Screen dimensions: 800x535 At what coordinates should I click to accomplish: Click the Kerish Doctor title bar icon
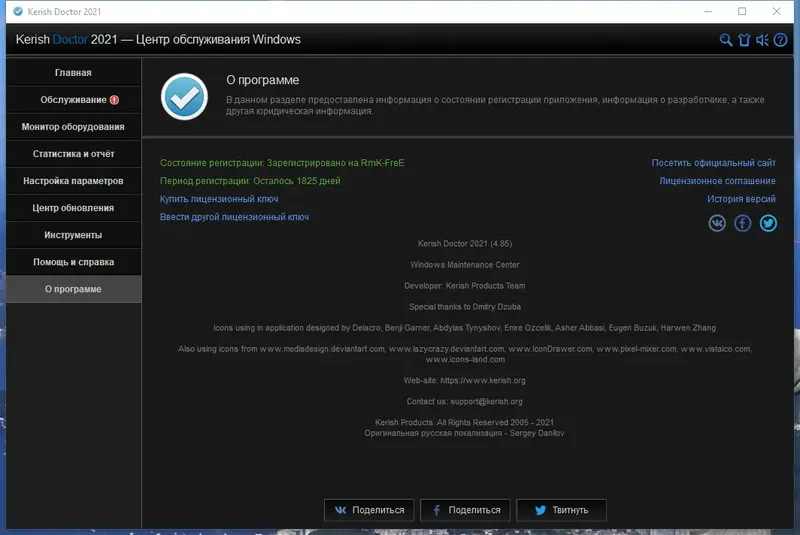[18, 11]
